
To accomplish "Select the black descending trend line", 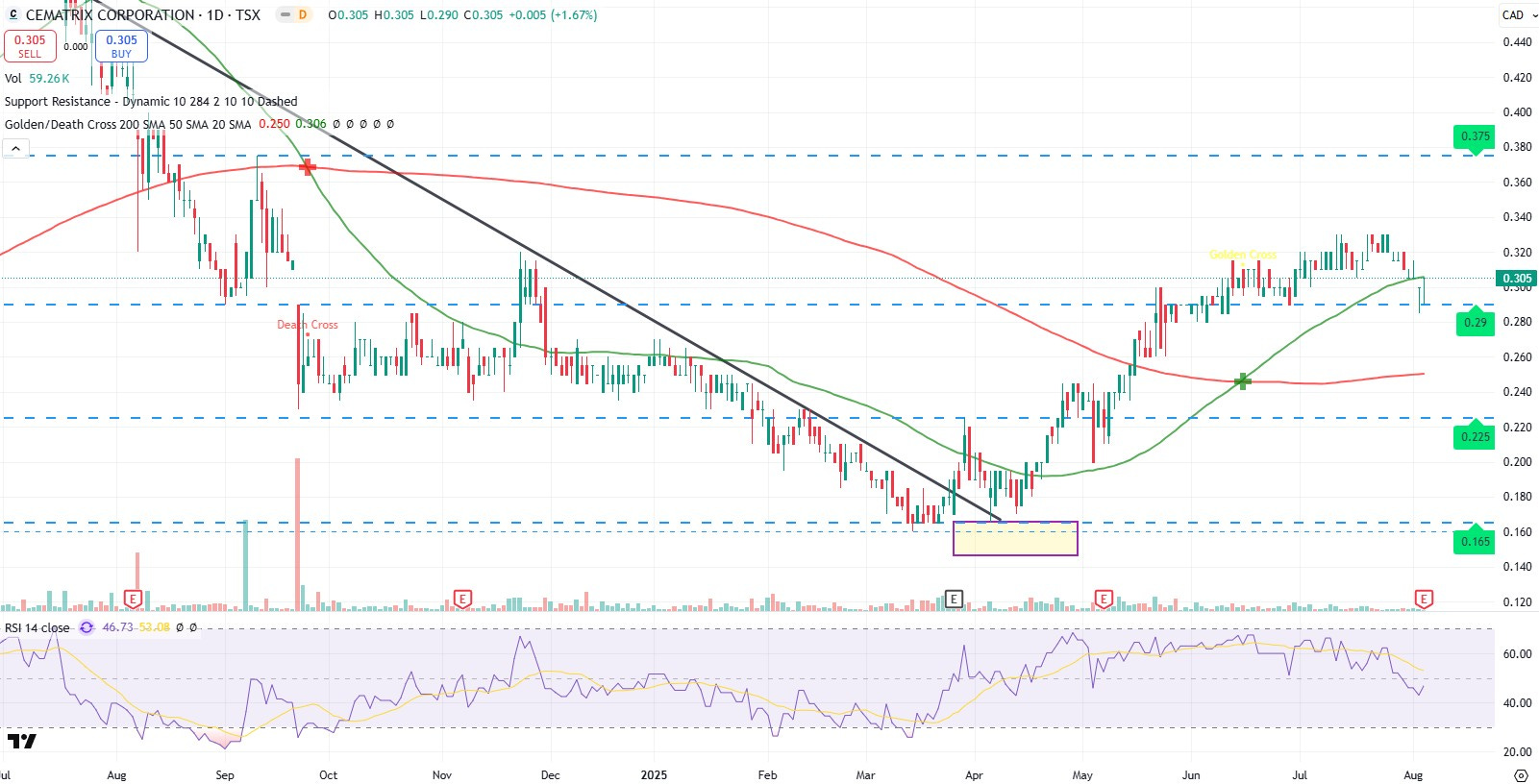I will pos(548,260).
